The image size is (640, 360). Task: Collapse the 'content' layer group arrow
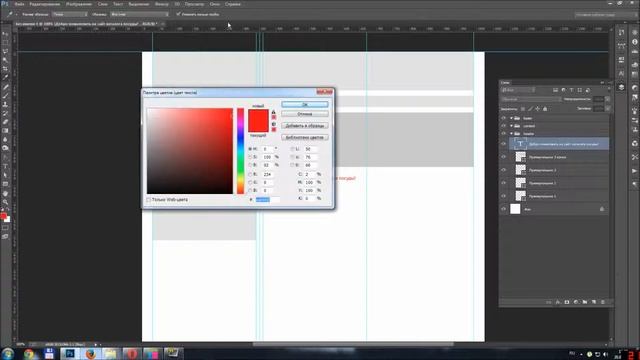click(x=511, y=126)
